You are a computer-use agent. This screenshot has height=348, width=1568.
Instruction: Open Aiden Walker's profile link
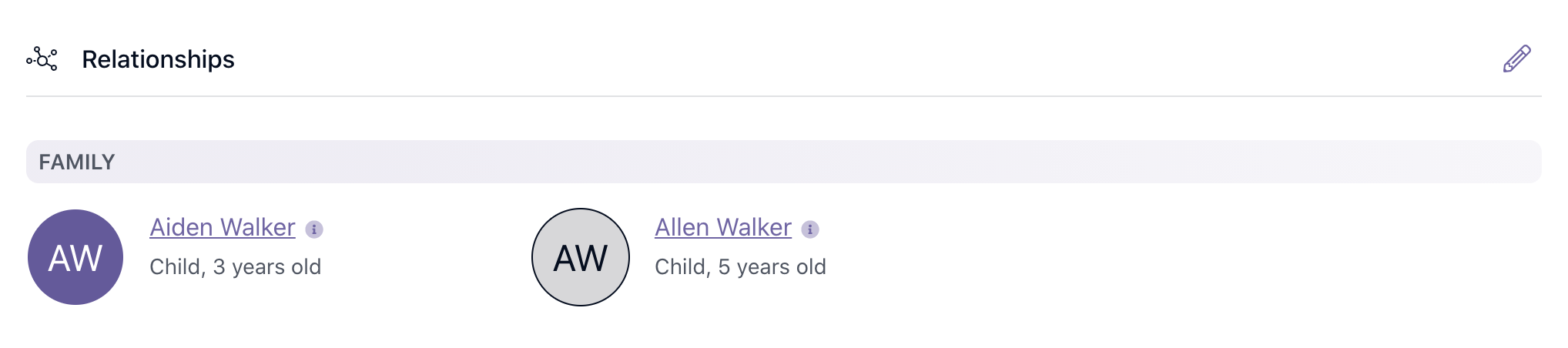223,227
